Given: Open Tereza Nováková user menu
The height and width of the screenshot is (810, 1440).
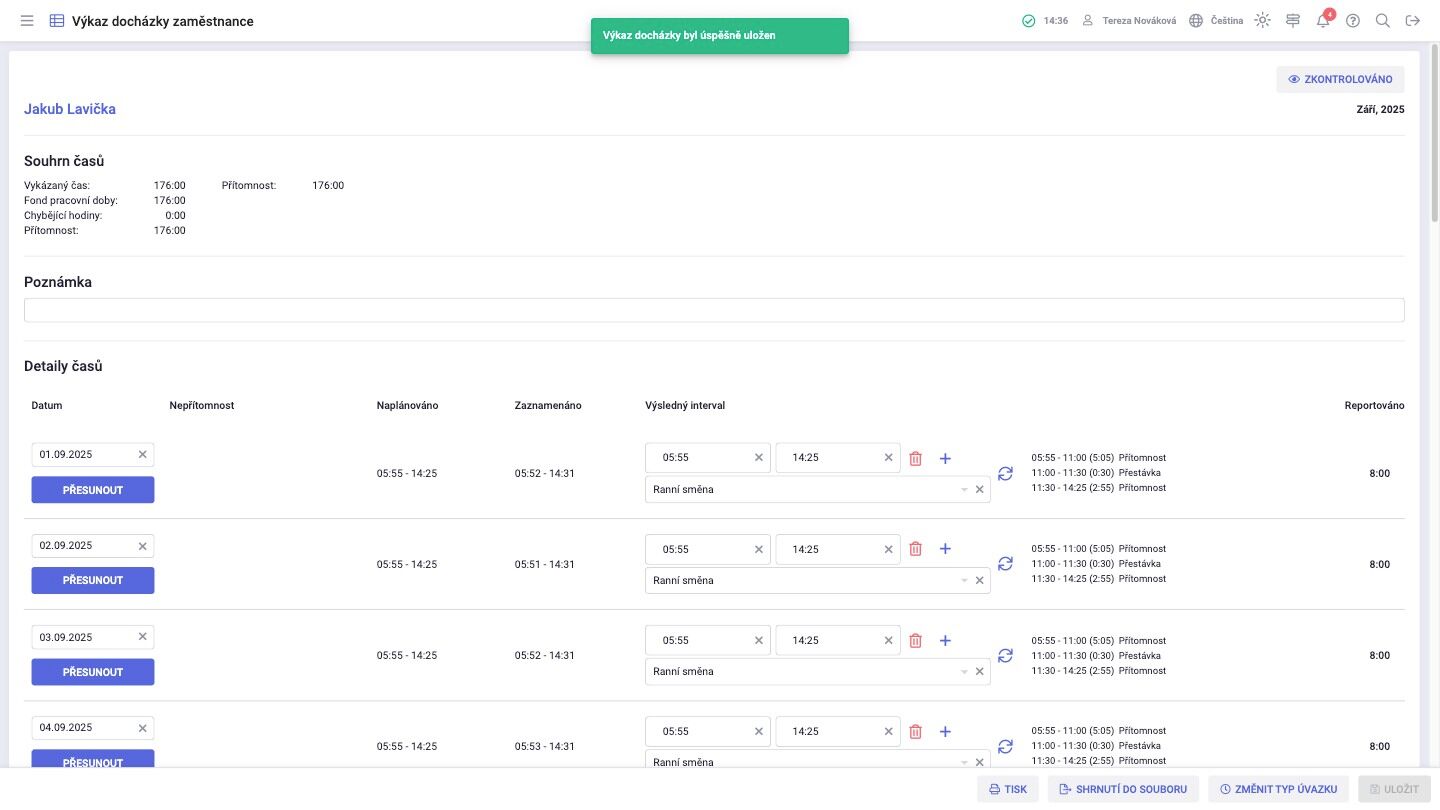Looking at the screenshot, I should 1129,20.
